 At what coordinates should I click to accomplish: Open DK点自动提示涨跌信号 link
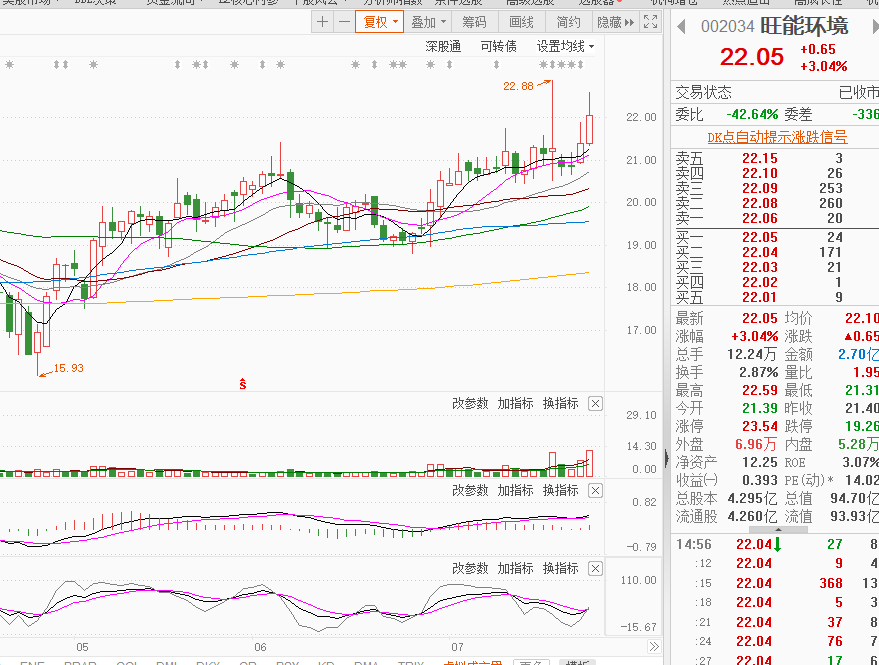777,137
